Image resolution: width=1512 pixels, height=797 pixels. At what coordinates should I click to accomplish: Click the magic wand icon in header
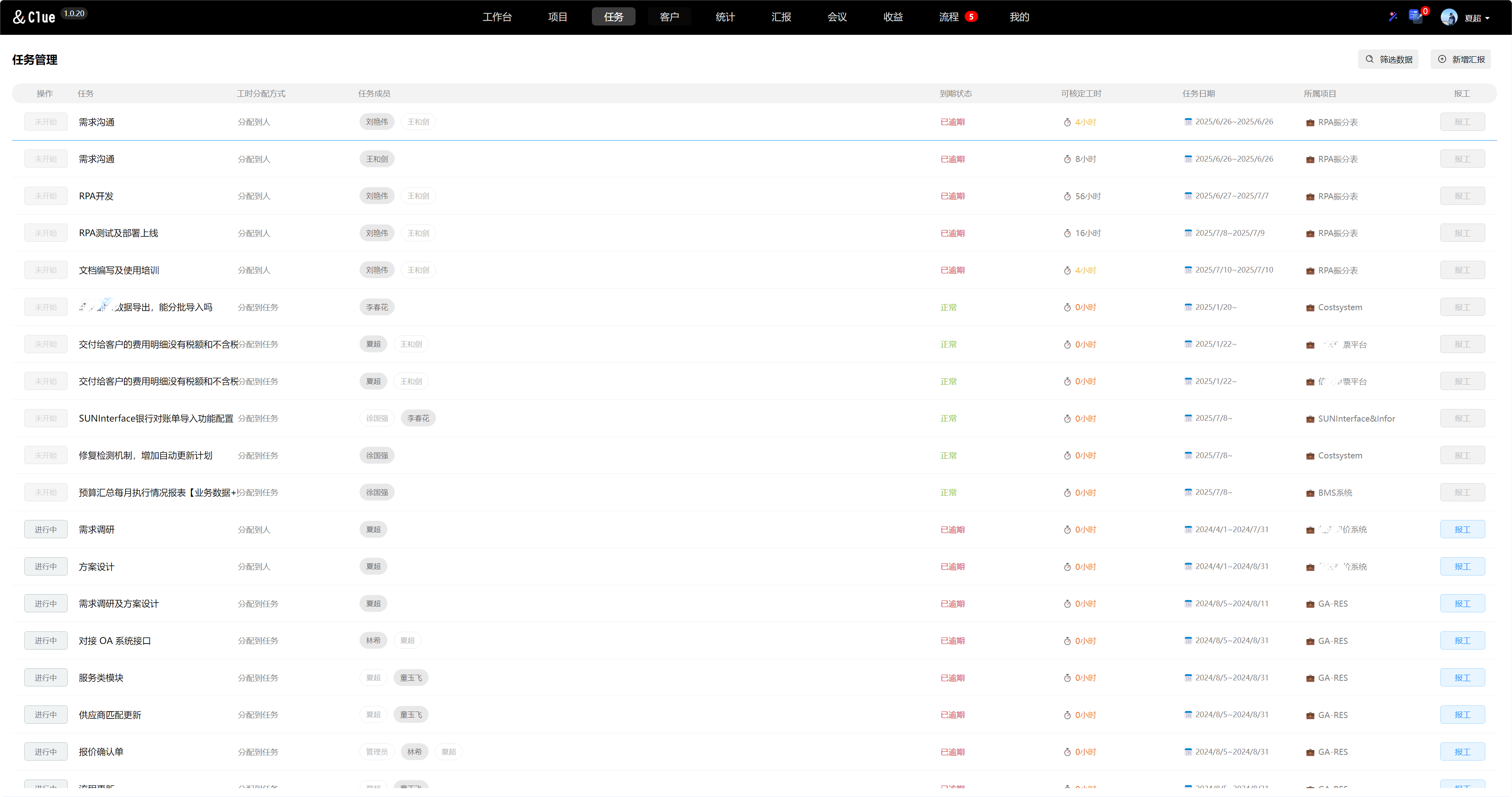tap(1393, 17)
